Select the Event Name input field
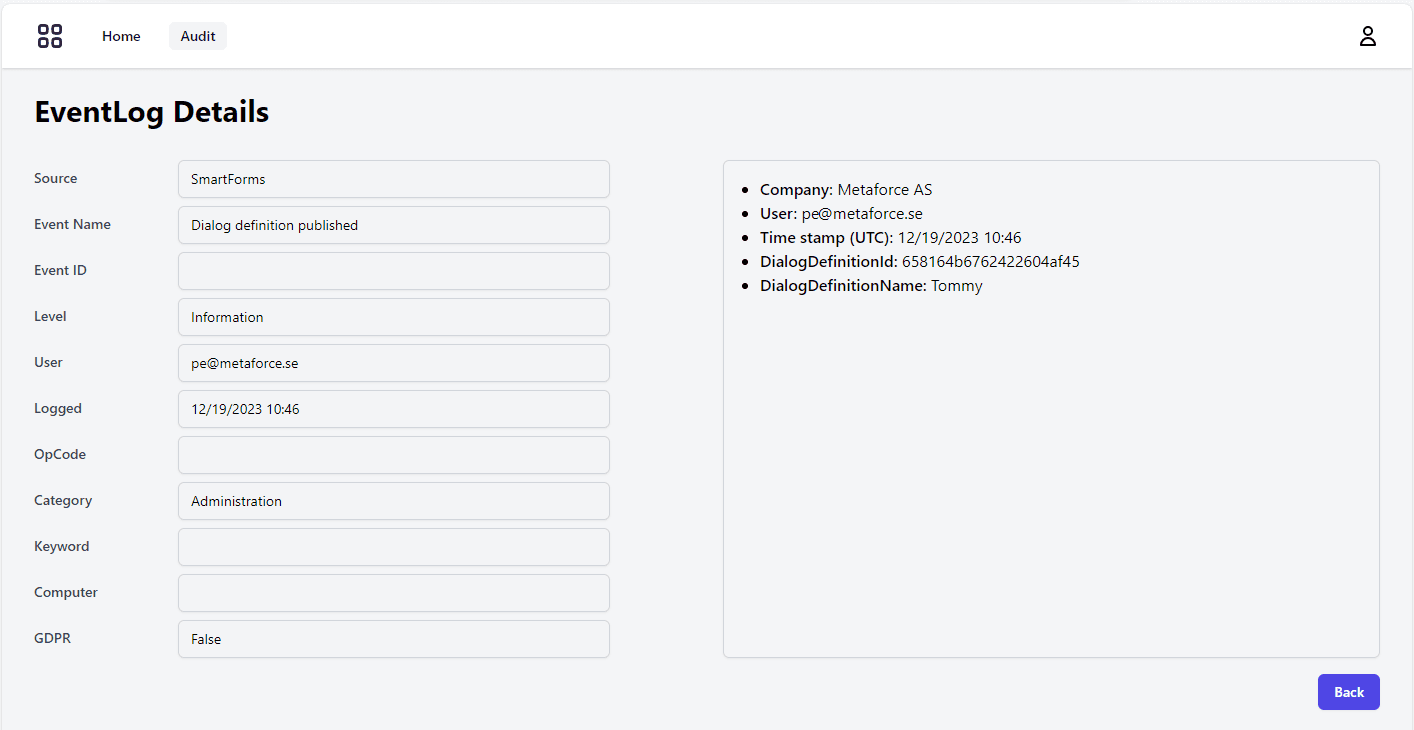1414x730 pixels. pos(393,225)
